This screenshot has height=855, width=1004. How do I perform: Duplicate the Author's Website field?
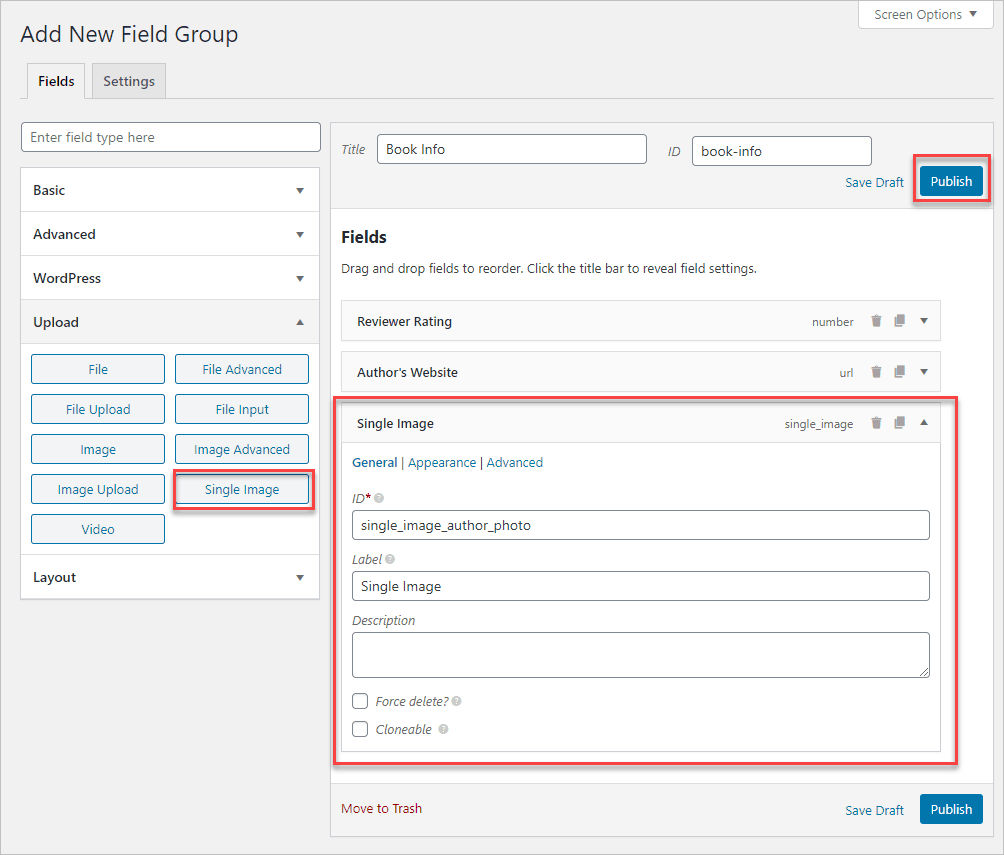(x=899, y=372)
